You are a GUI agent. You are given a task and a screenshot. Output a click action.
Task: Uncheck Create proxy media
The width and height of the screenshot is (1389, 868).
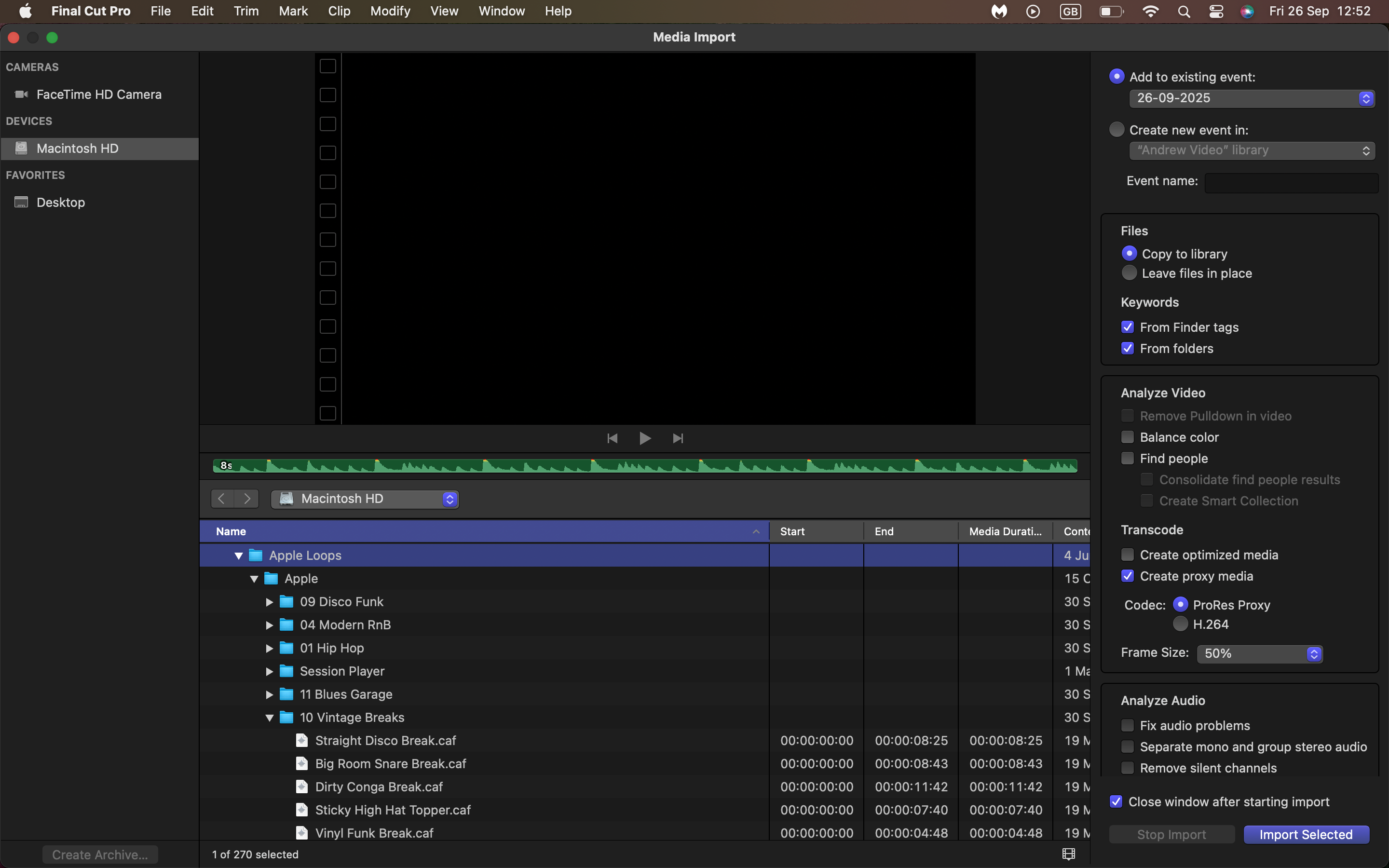click(x=1127, y=576)
